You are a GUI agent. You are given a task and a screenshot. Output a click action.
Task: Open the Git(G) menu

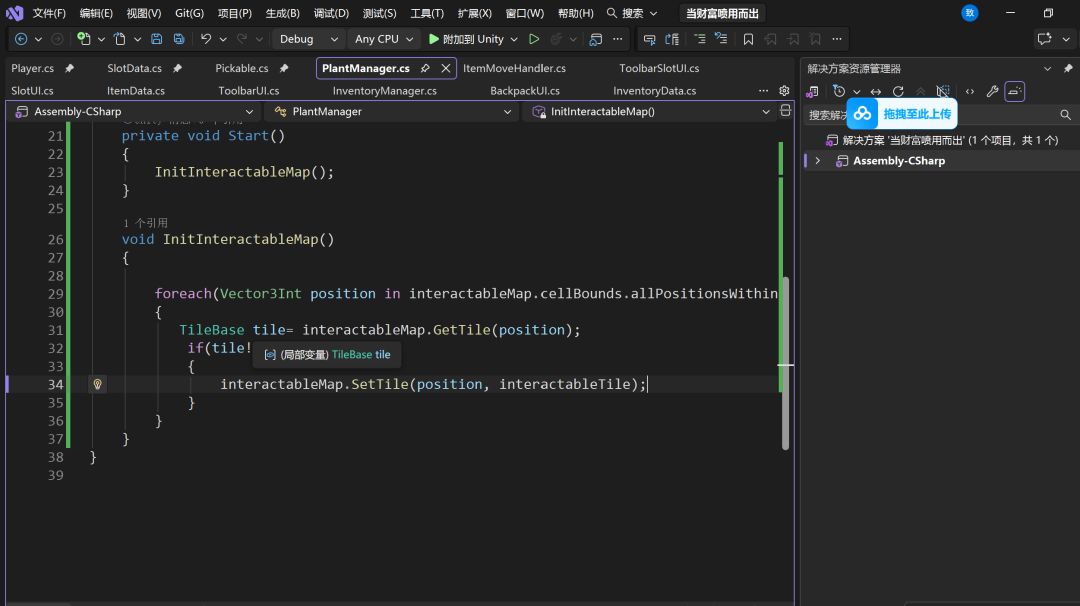(189, 13)
